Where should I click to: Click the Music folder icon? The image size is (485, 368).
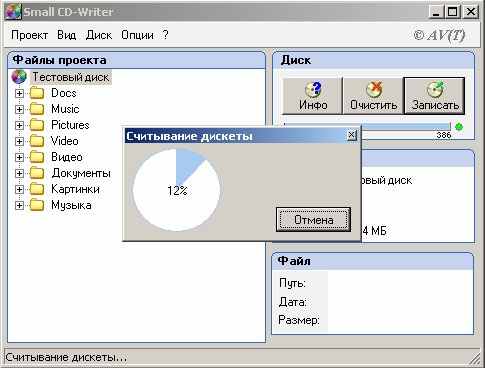point(37,109)
